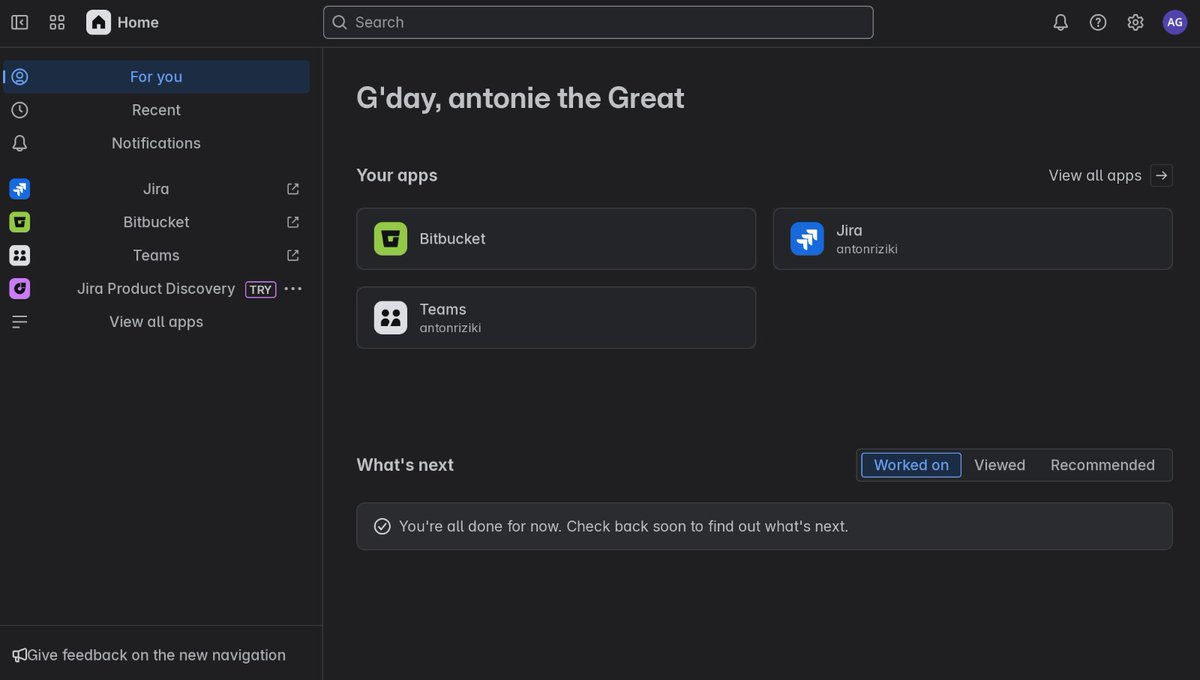The height and width of the screenshot is (680, 1200).
Task: Open Teams external link icon in sidebar
Action: click(293, 255)
